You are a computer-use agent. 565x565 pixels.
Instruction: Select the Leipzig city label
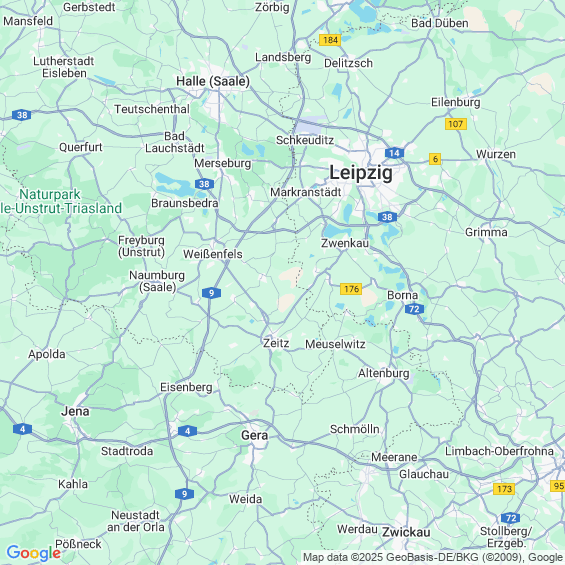[x=361, y=173]
